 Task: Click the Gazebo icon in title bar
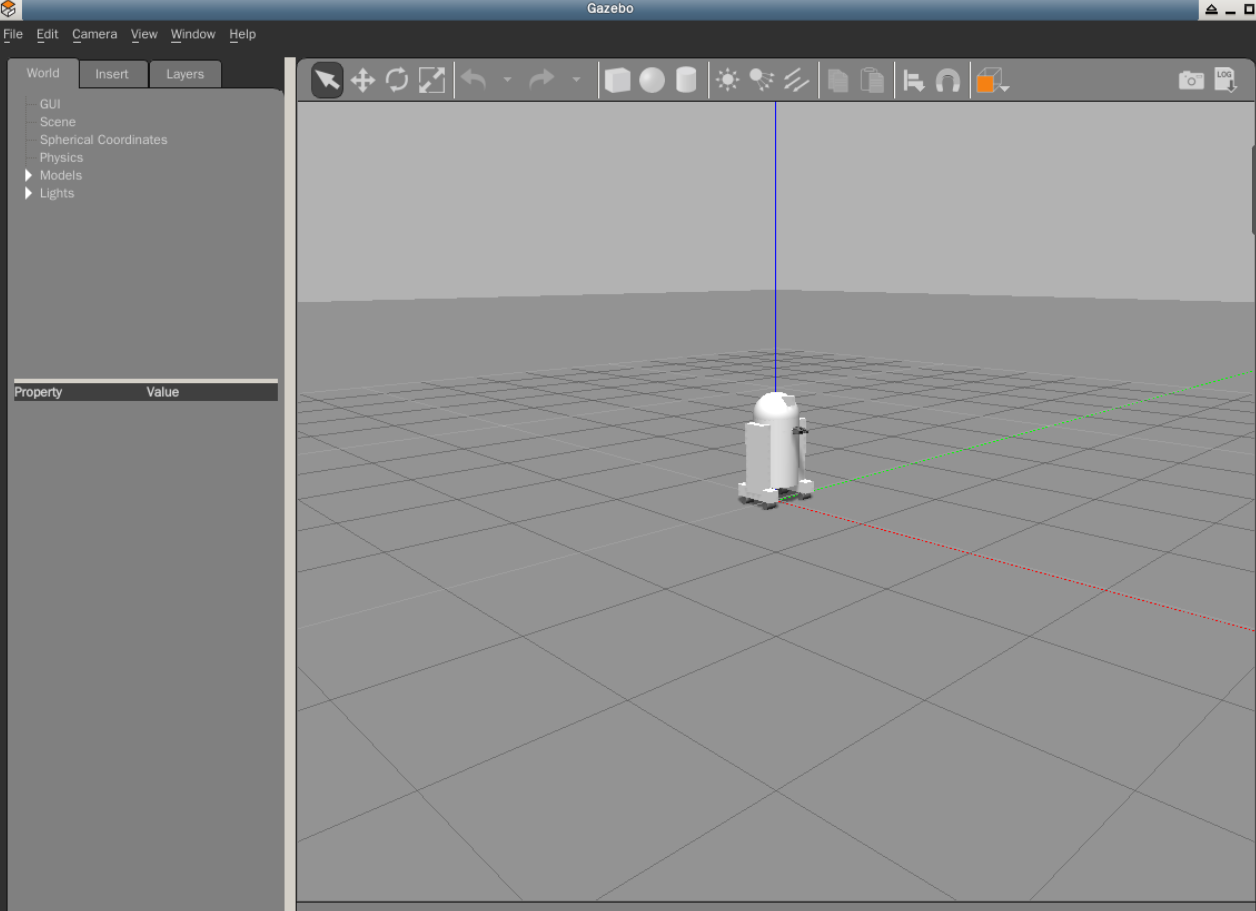tap(9, 9)
